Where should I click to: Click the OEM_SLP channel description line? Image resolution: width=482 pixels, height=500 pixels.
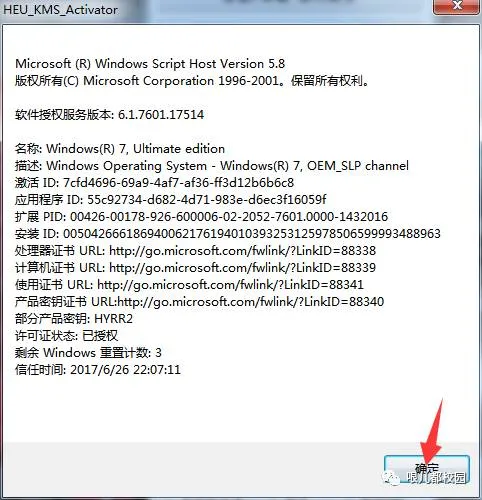point(212,166)
